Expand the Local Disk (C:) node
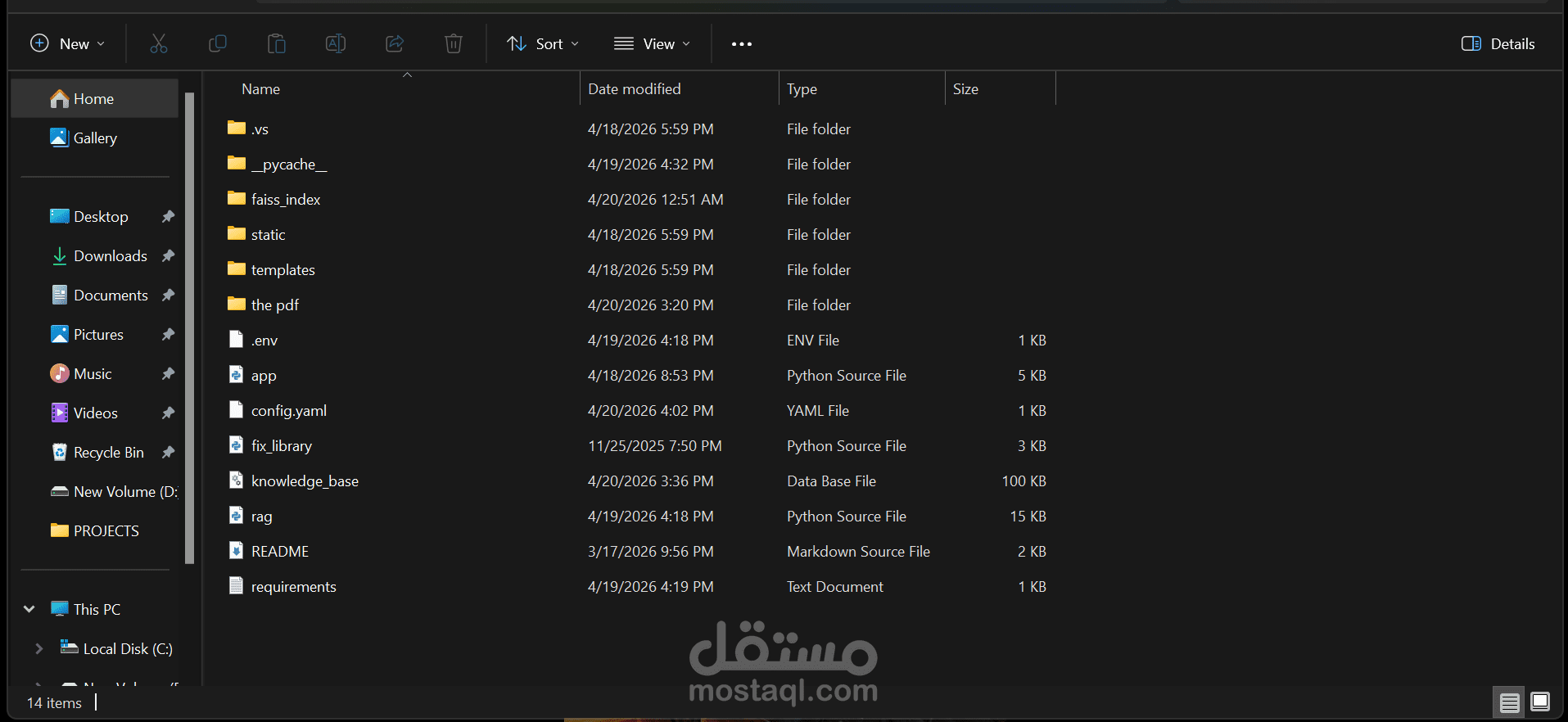This screenshot has height=722, width=1568. point(38,648)
